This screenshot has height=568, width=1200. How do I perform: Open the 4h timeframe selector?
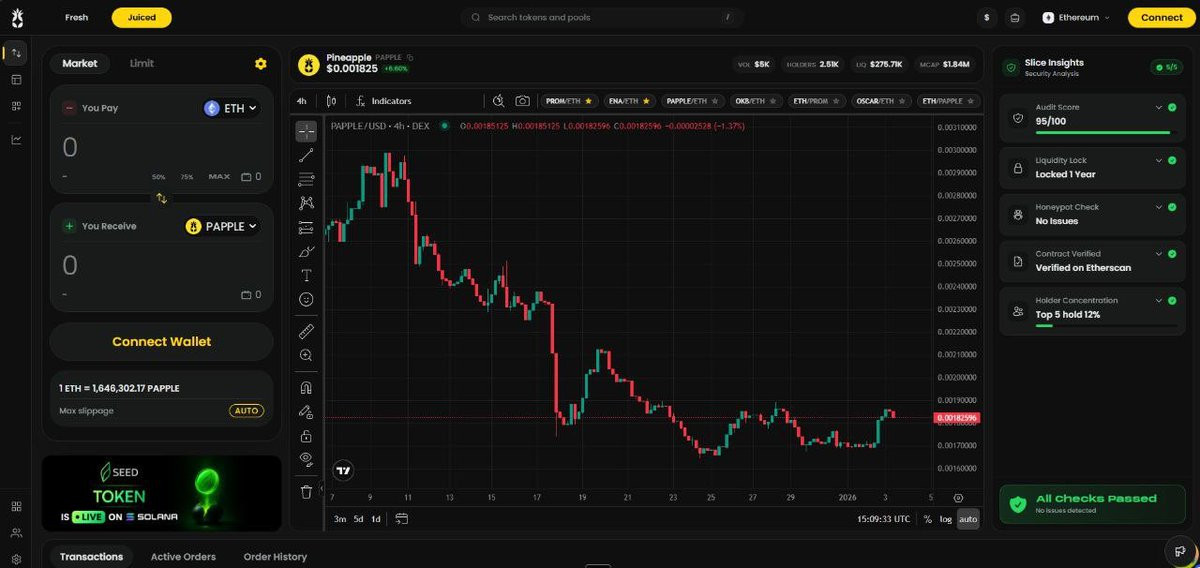[302, 101]
